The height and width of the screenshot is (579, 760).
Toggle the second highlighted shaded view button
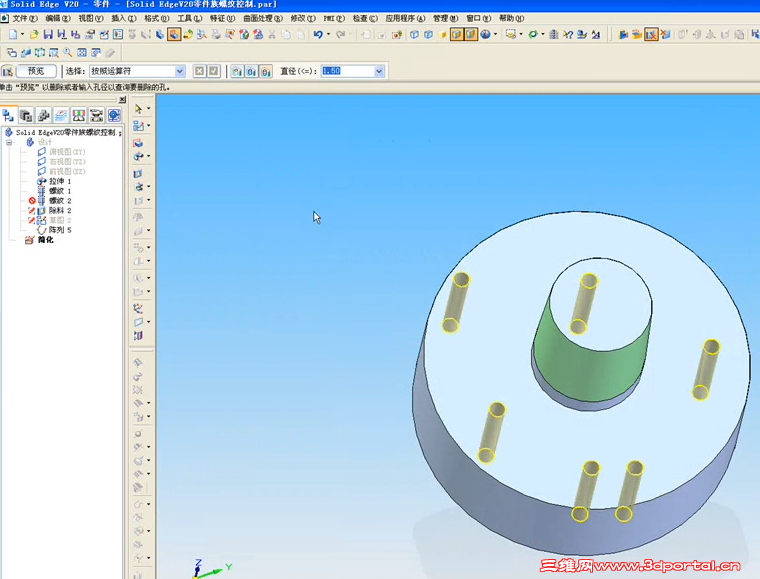[471, 34]
